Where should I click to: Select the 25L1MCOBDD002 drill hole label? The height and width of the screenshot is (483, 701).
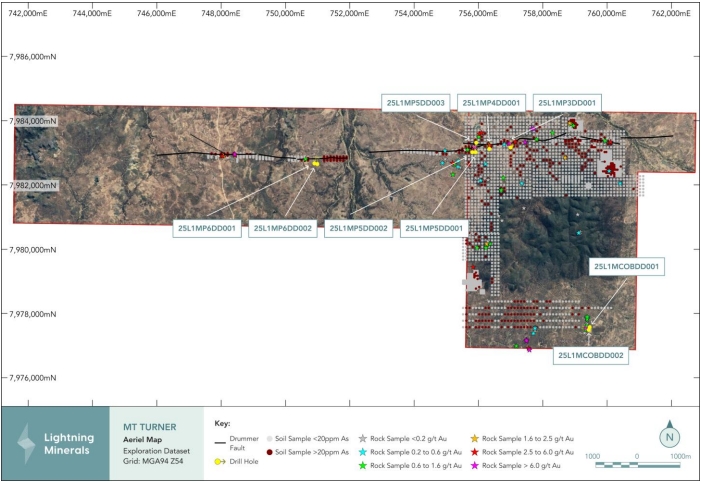tap(591, 356)
